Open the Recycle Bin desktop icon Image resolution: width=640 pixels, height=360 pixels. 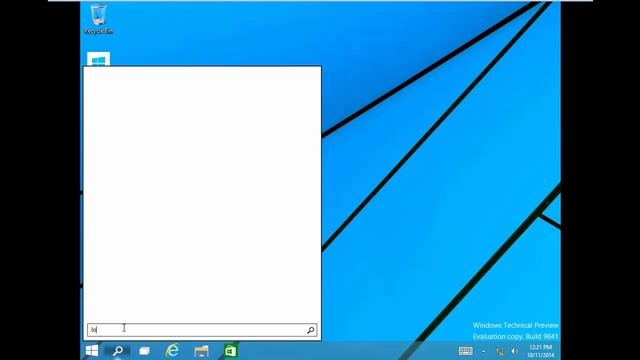coord(98,19)
